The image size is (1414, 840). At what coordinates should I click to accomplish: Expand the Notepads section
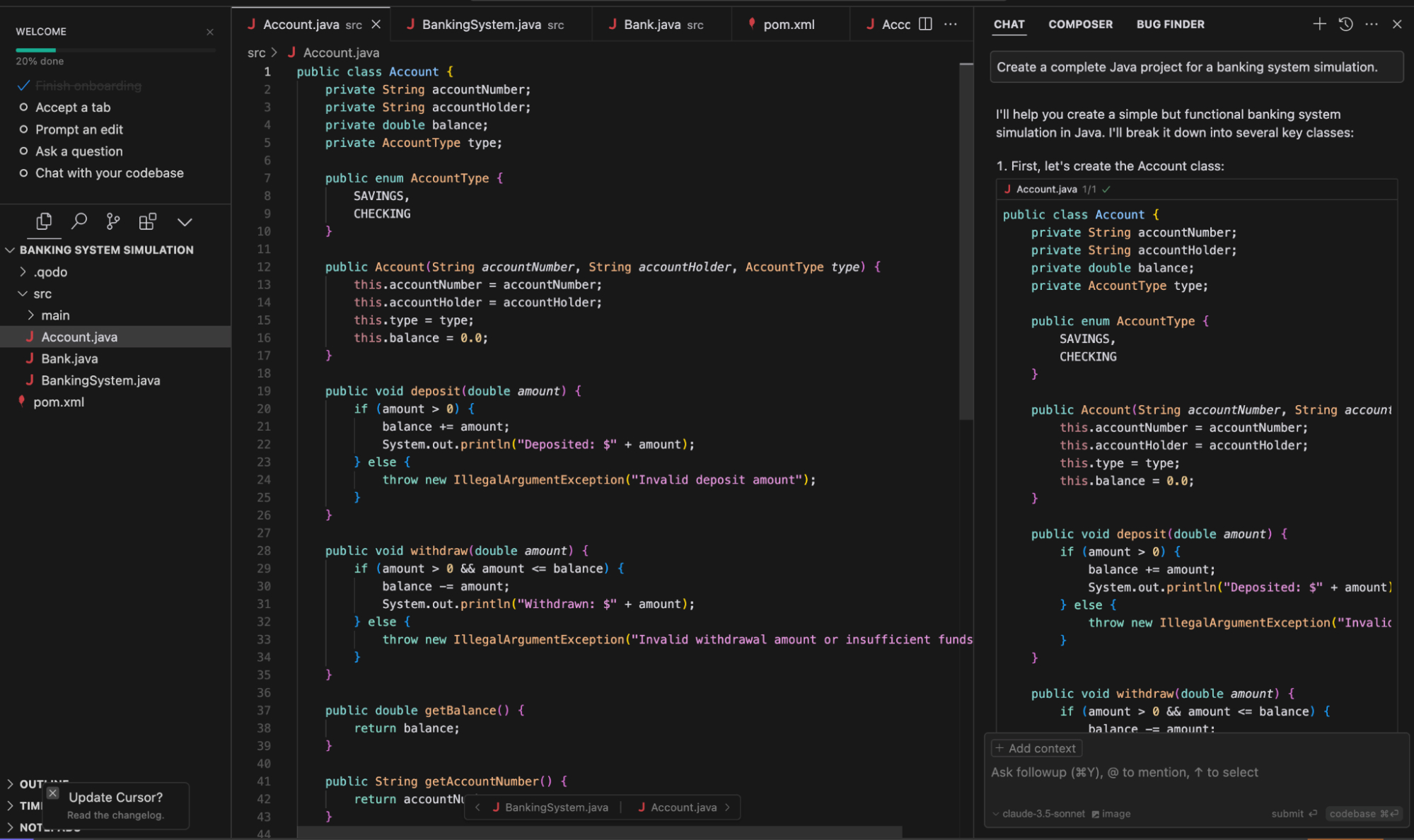pyautogui.click(x=10, y=827)
